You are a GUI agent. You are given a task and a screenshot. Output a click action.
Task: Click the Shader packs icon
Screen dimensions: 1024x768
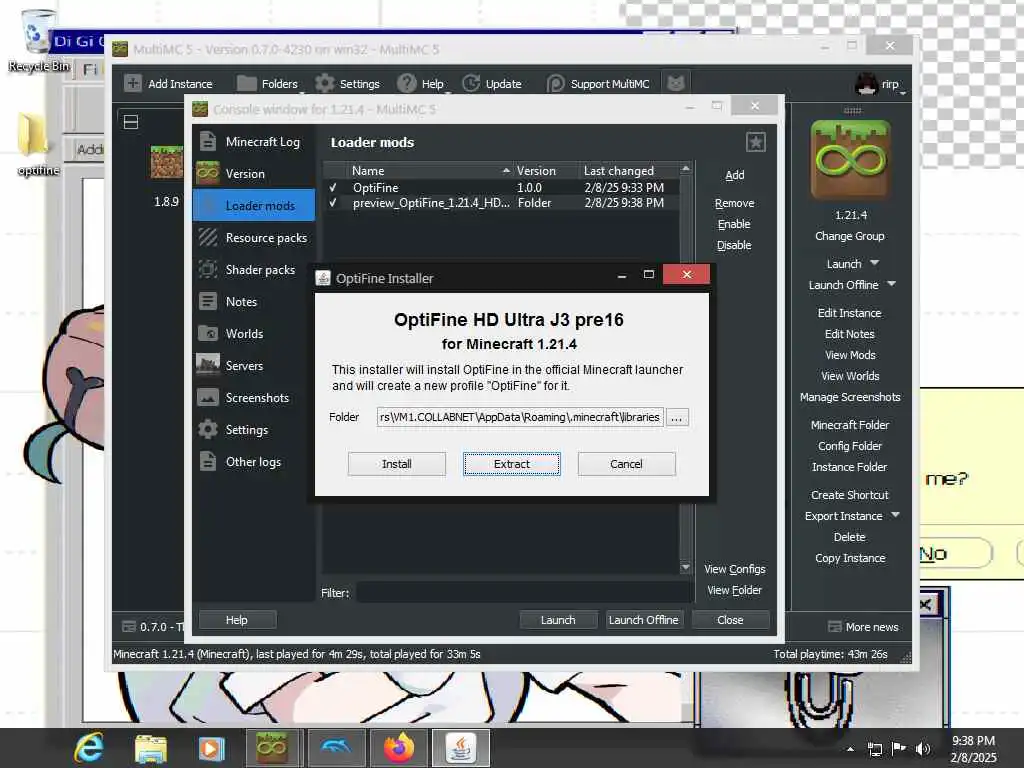click(208, 269)
